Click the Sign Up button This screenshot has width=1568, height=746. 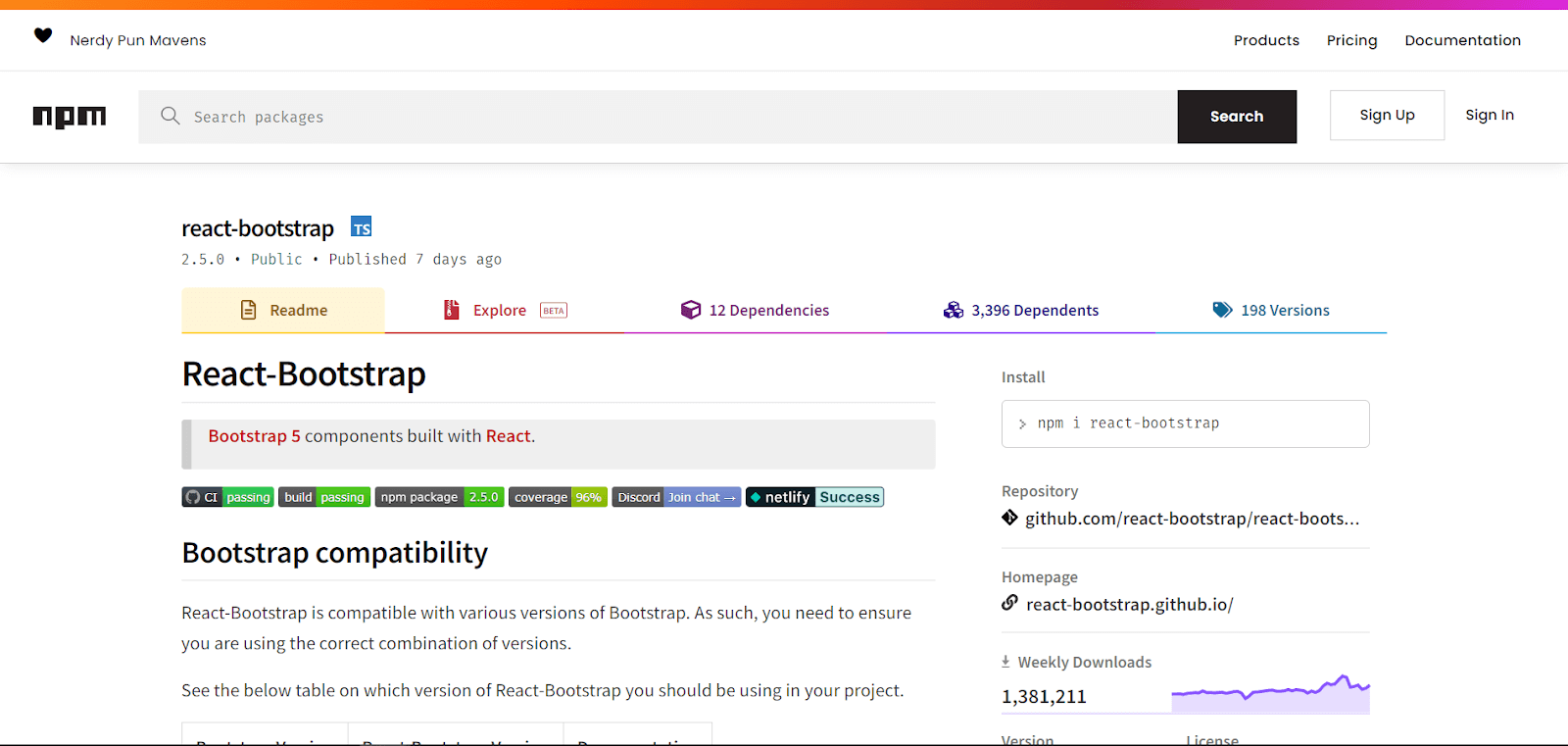pyautogui.click(x=1387, y=115)
